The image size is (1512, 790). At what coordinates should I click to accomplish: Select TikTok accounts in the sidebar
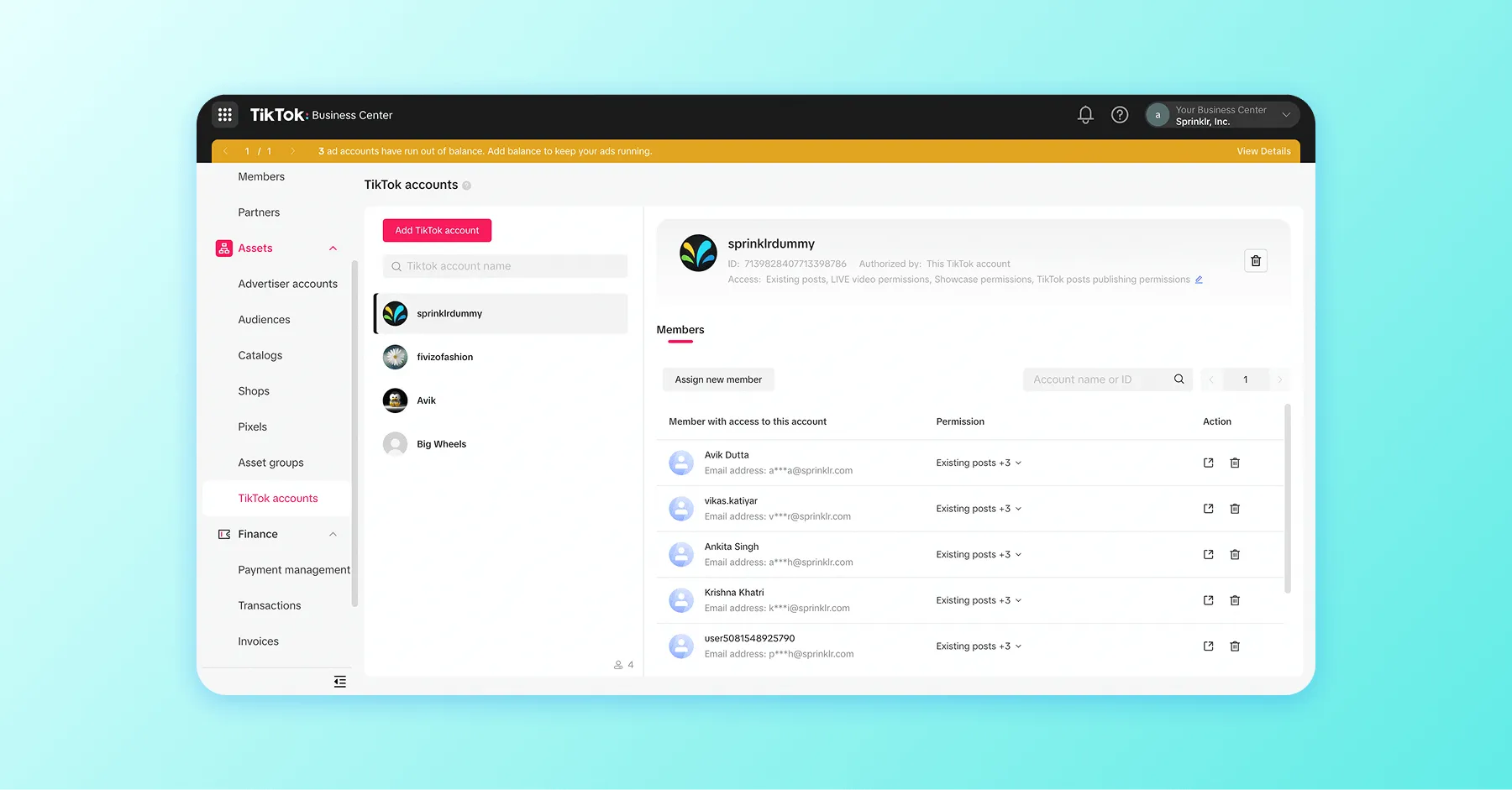click(278, 499)
